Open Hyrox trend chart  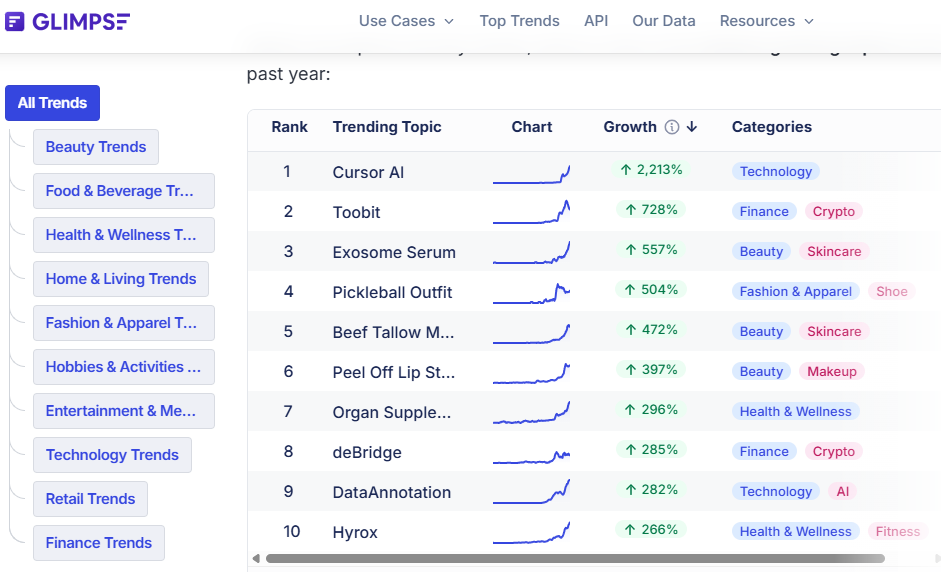[x=531, y=532]
